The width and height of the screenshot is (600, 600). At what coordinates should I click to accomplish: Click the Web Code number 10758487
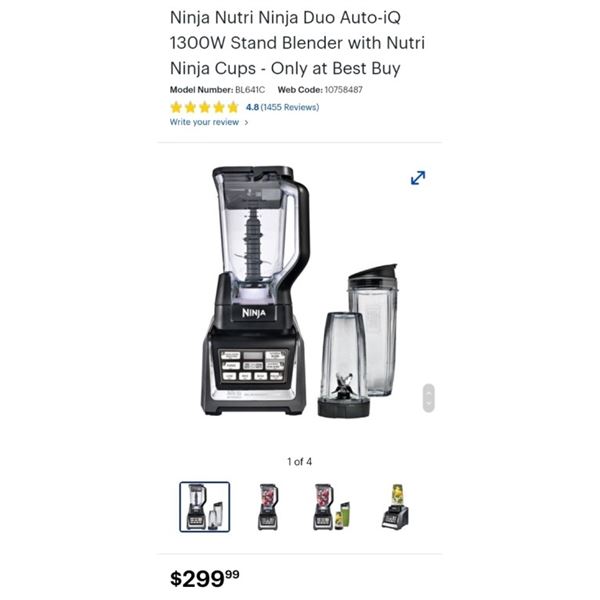(343, 90)
